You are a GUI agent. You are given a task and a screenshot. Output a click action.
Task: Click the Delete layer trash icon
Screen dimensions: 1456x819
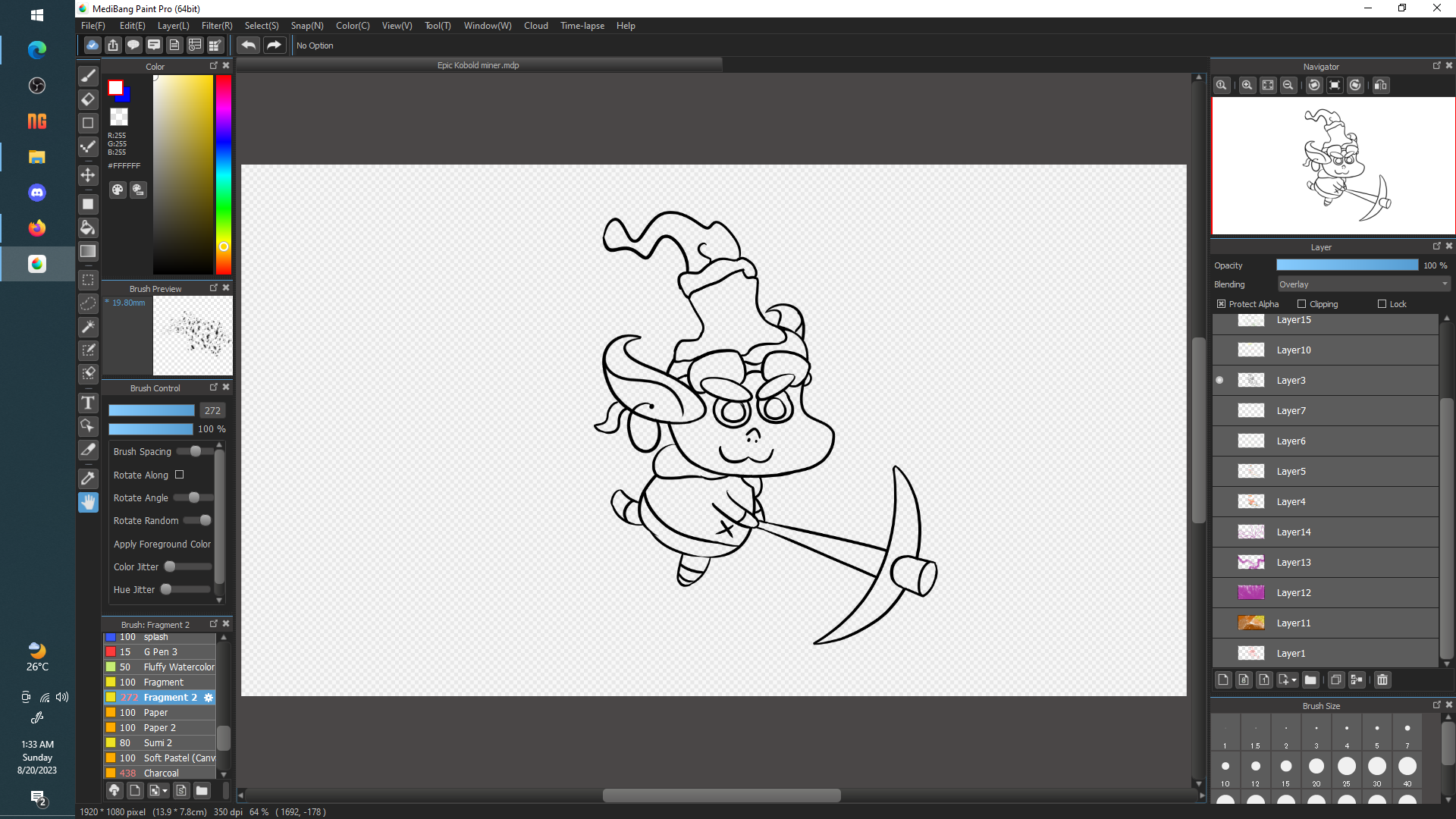[1382, 680]
